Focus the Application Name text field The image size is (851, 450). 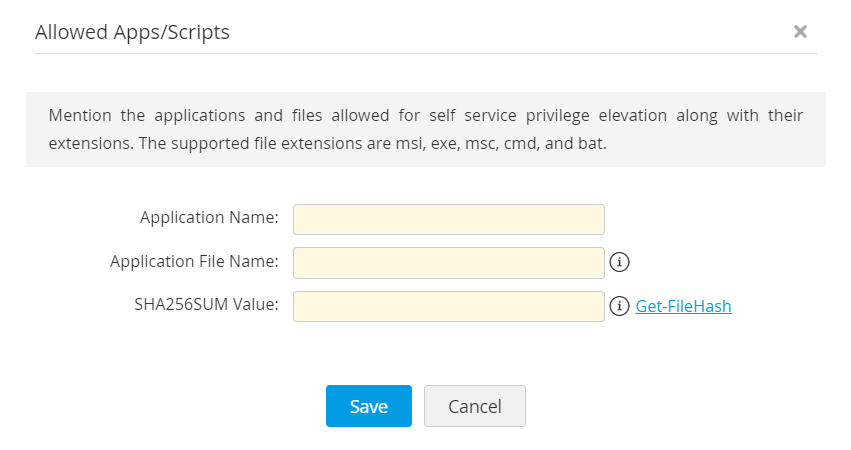tap(448, 219)
